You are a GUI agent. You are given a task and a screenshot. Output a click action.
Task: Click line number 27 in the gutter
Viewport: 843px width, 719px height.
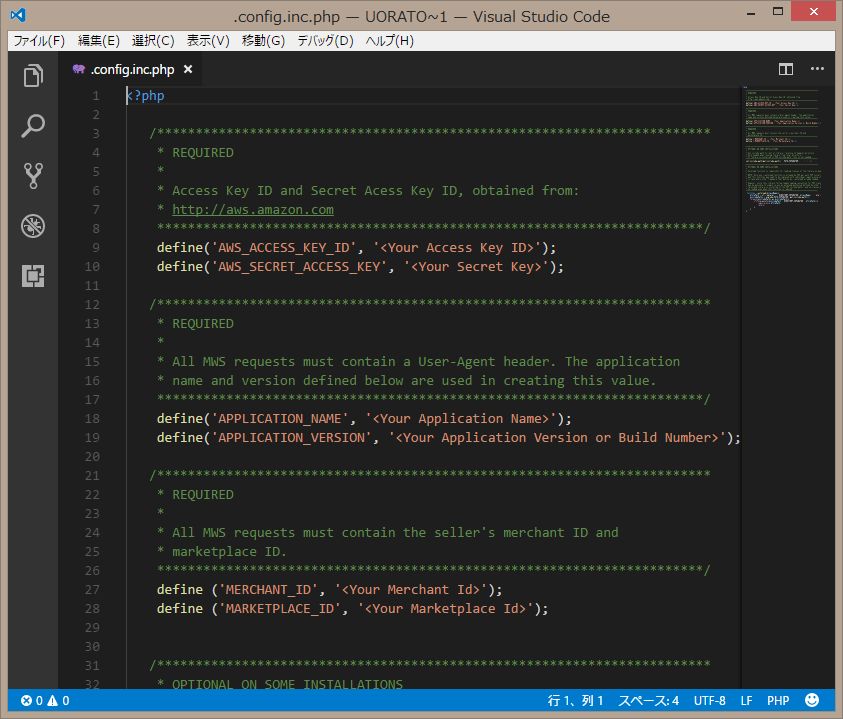click(x=92, y=589)
